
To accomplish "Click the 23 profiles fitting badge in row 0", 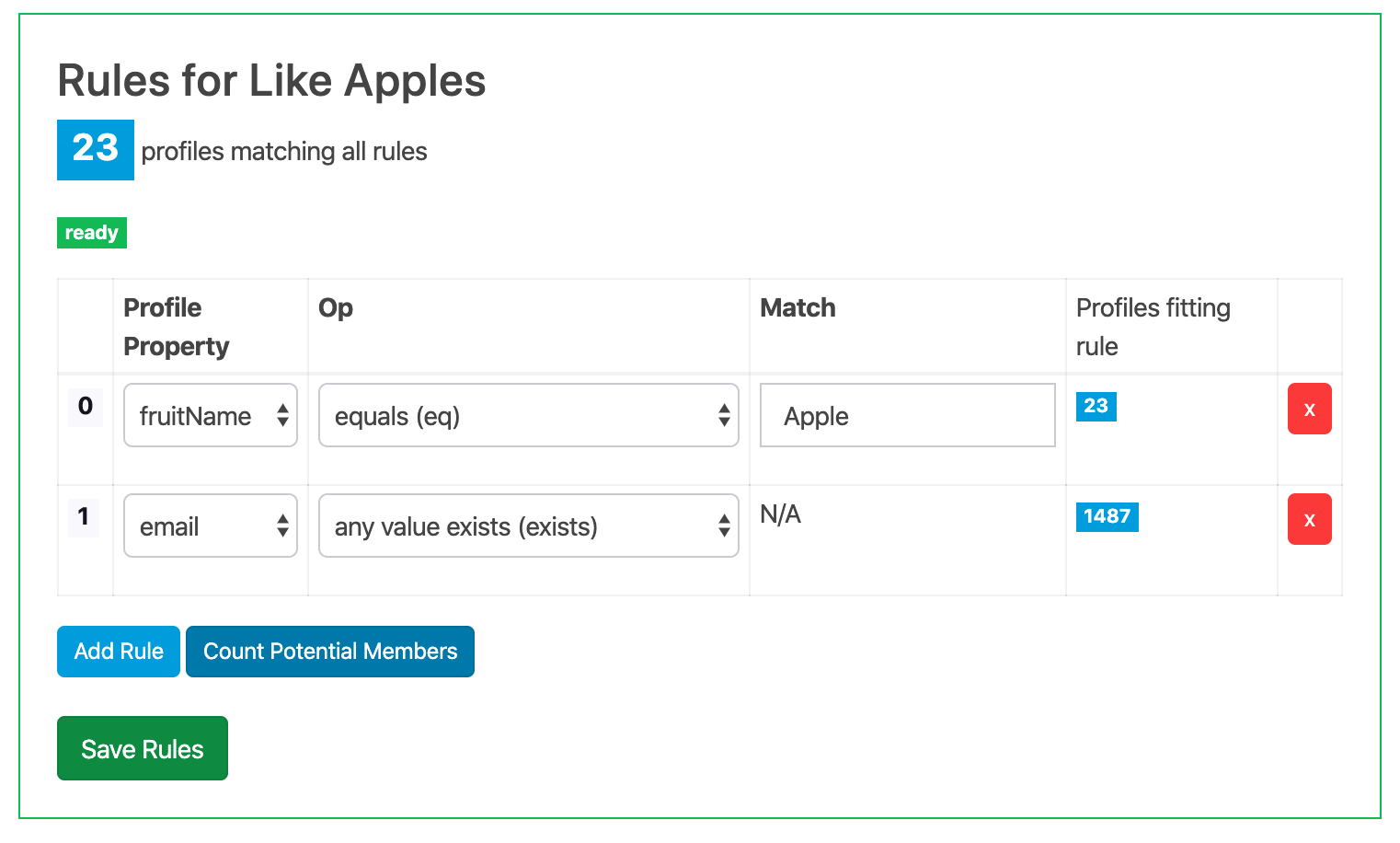I will tap(1096, 406).
